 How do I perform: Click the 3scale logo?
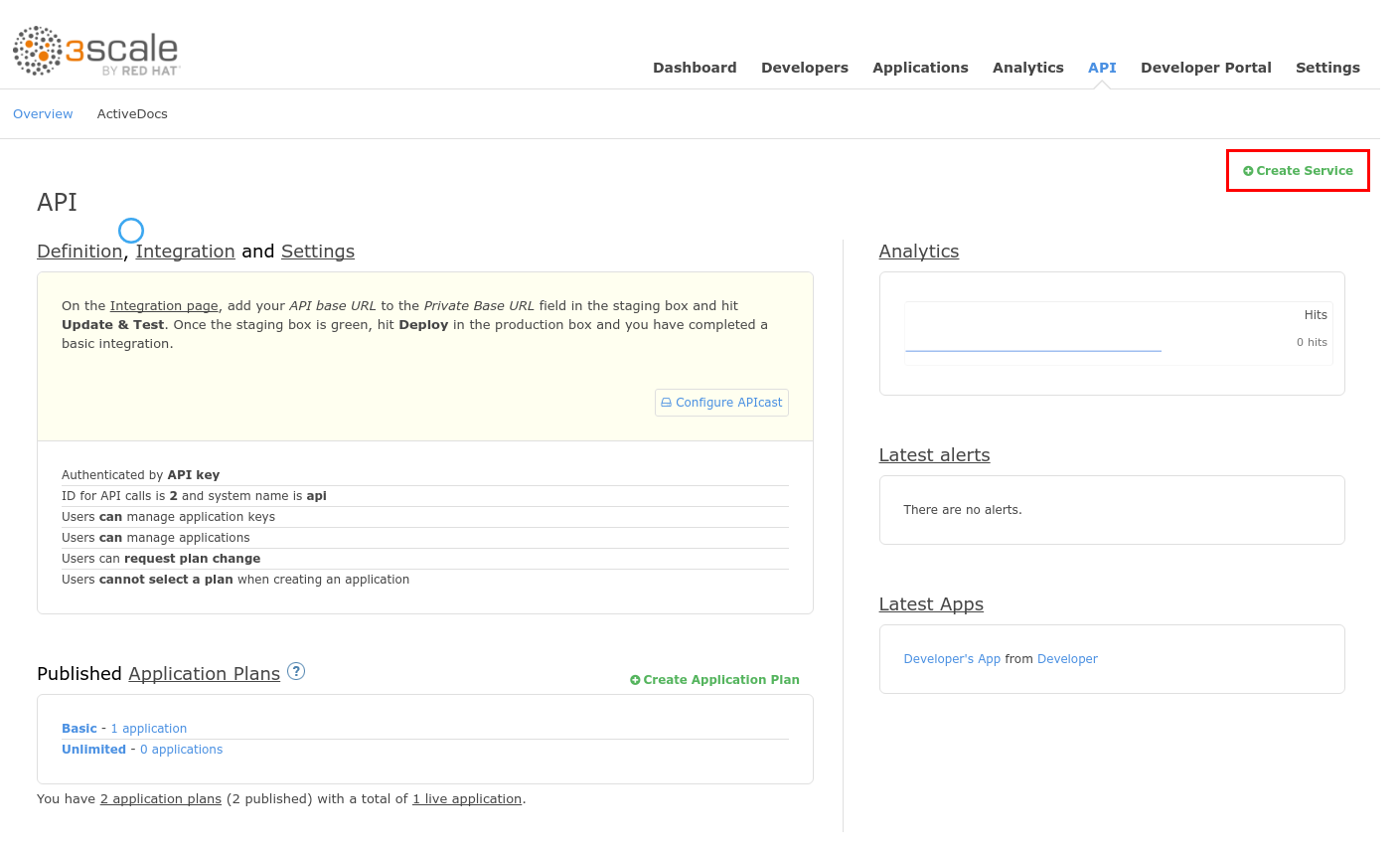[x=95, y=51]
